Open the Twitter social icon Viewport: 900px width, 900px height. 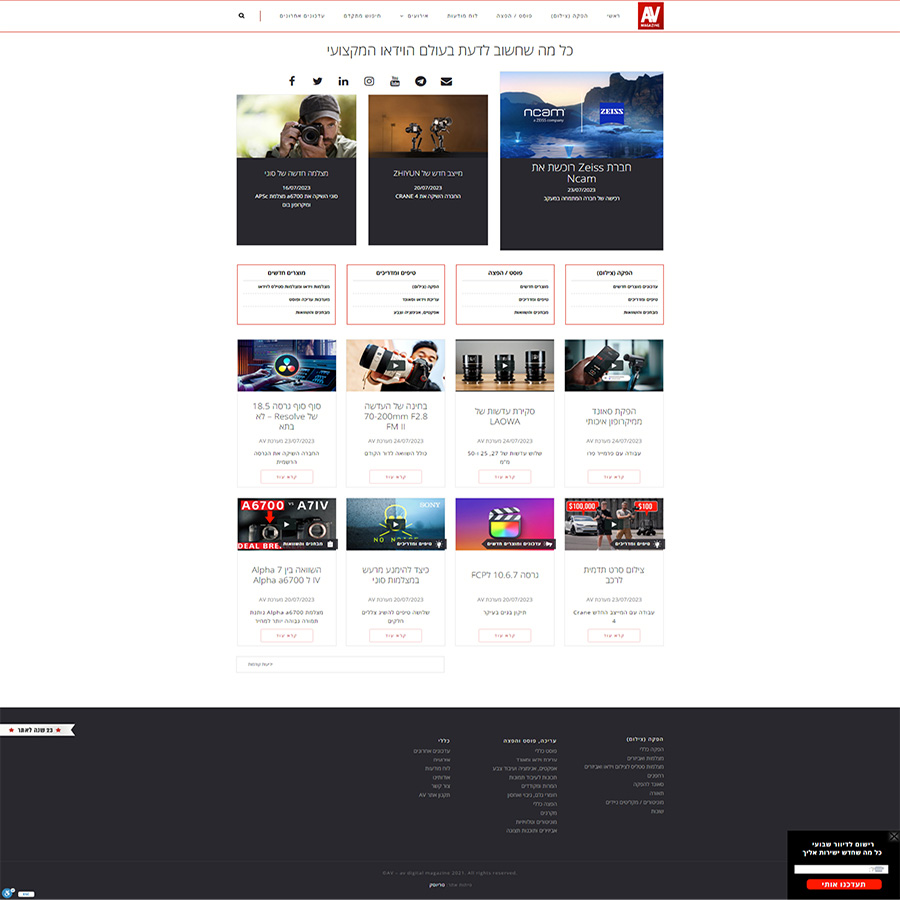pyautogui.click(x=318, y=81)
